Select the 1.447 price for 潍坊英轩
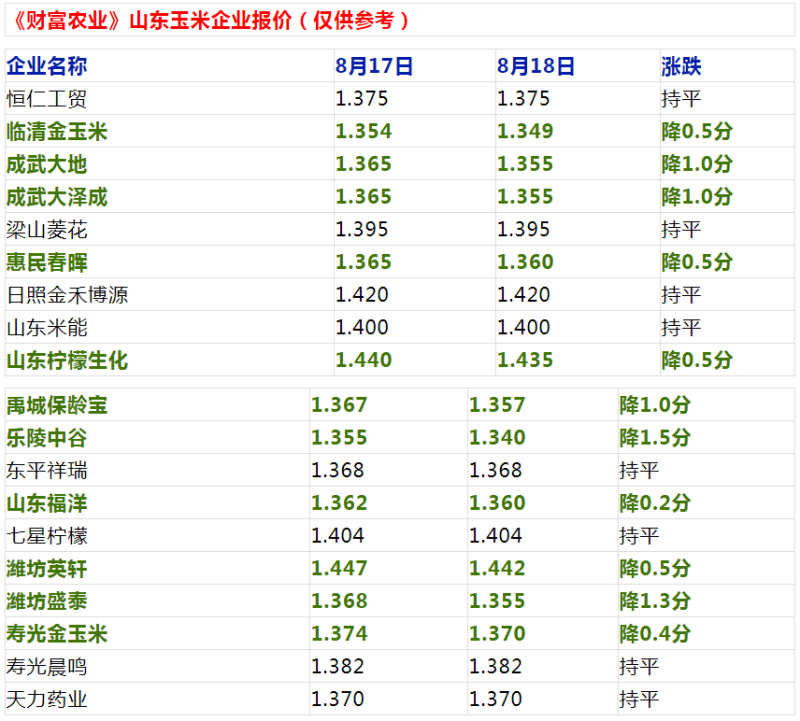Image resolution: width=800 pixels, height=721 pixels. click(340, 568)
